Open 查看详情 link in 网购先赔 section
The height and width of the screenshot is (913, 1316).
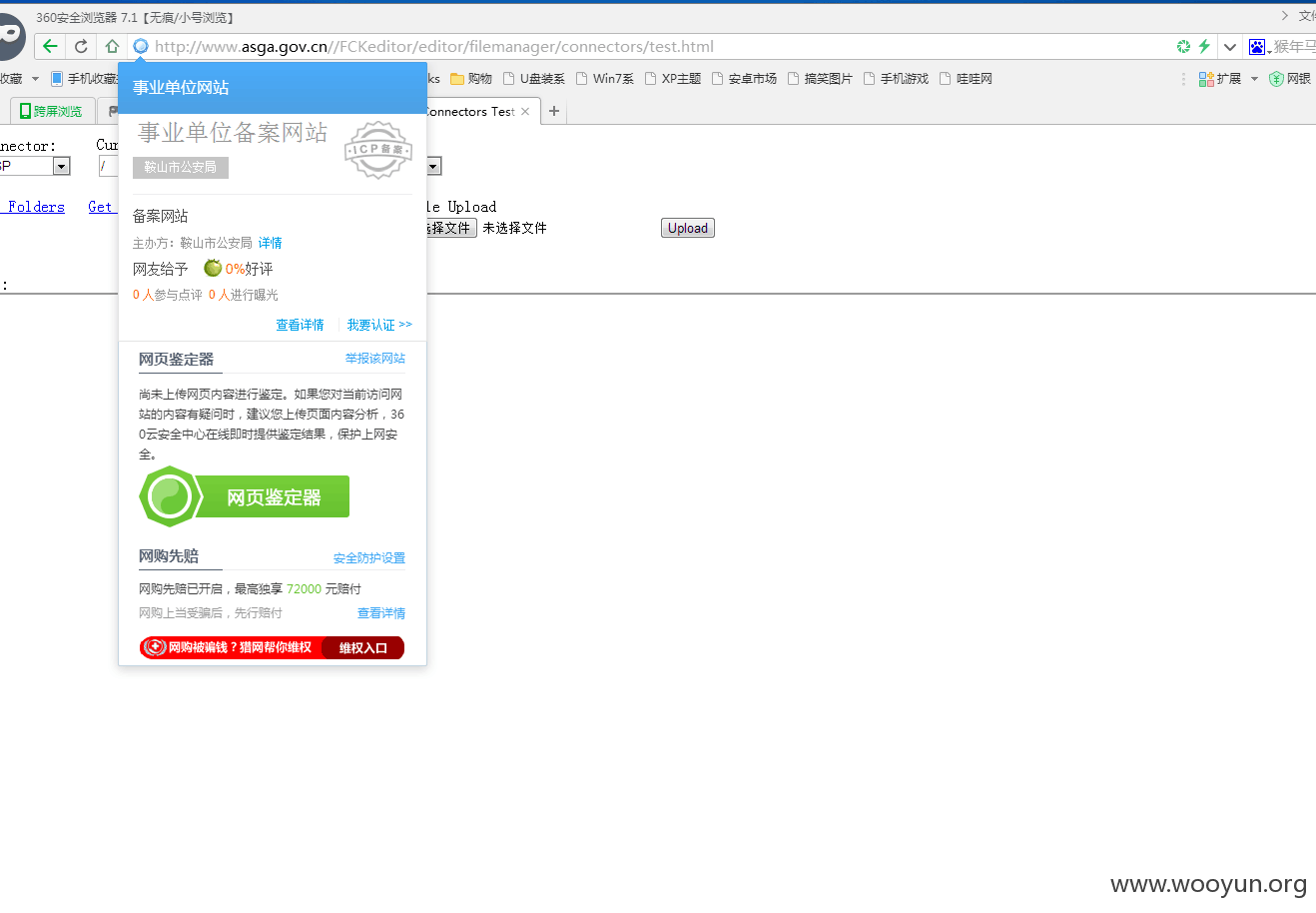point(381,613)
